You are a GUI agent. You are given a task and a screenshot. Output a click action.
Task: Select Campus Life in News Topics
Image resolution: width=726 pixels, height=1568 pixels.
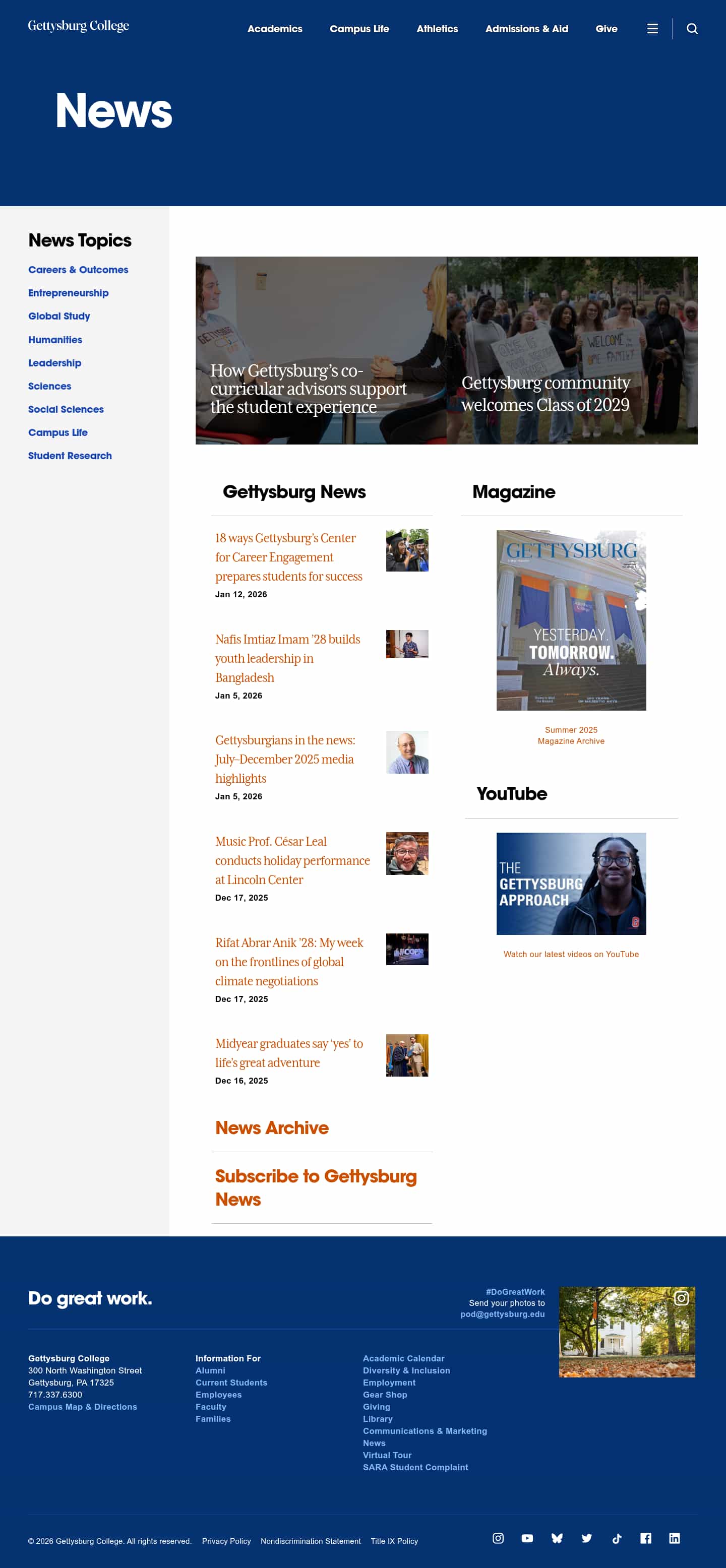[x=58, y=432]
